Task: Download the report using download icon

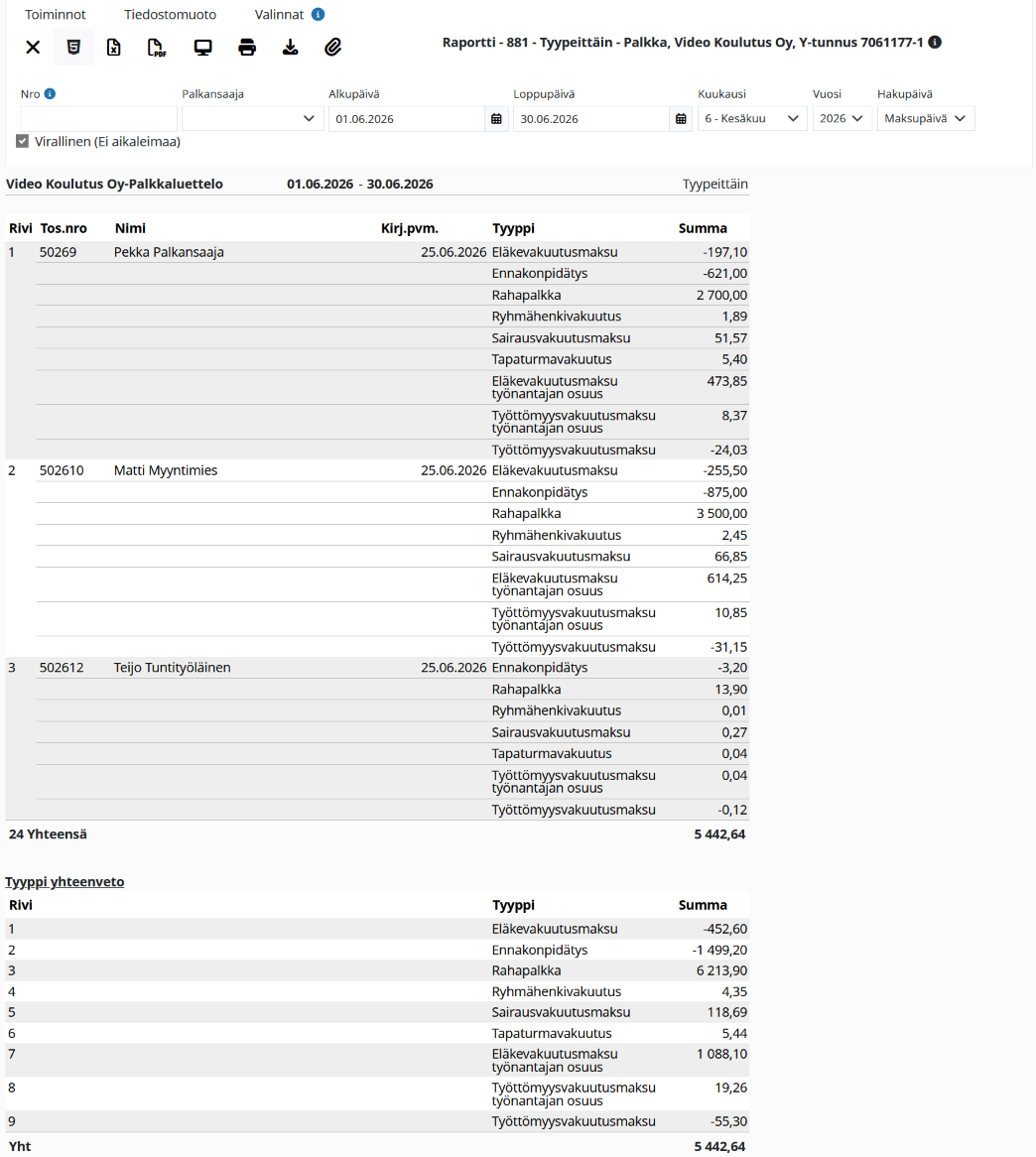Action: point(291,48)
